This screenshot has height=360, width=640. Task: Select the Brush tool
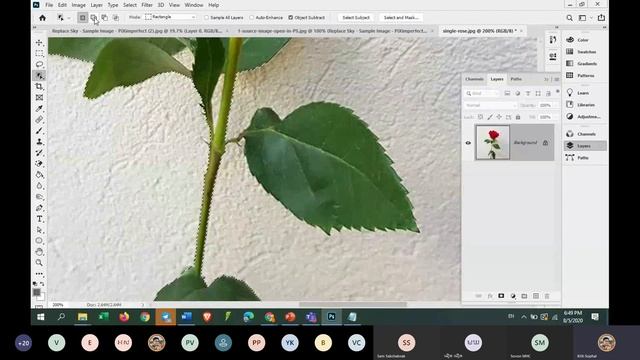pos(39,131)
